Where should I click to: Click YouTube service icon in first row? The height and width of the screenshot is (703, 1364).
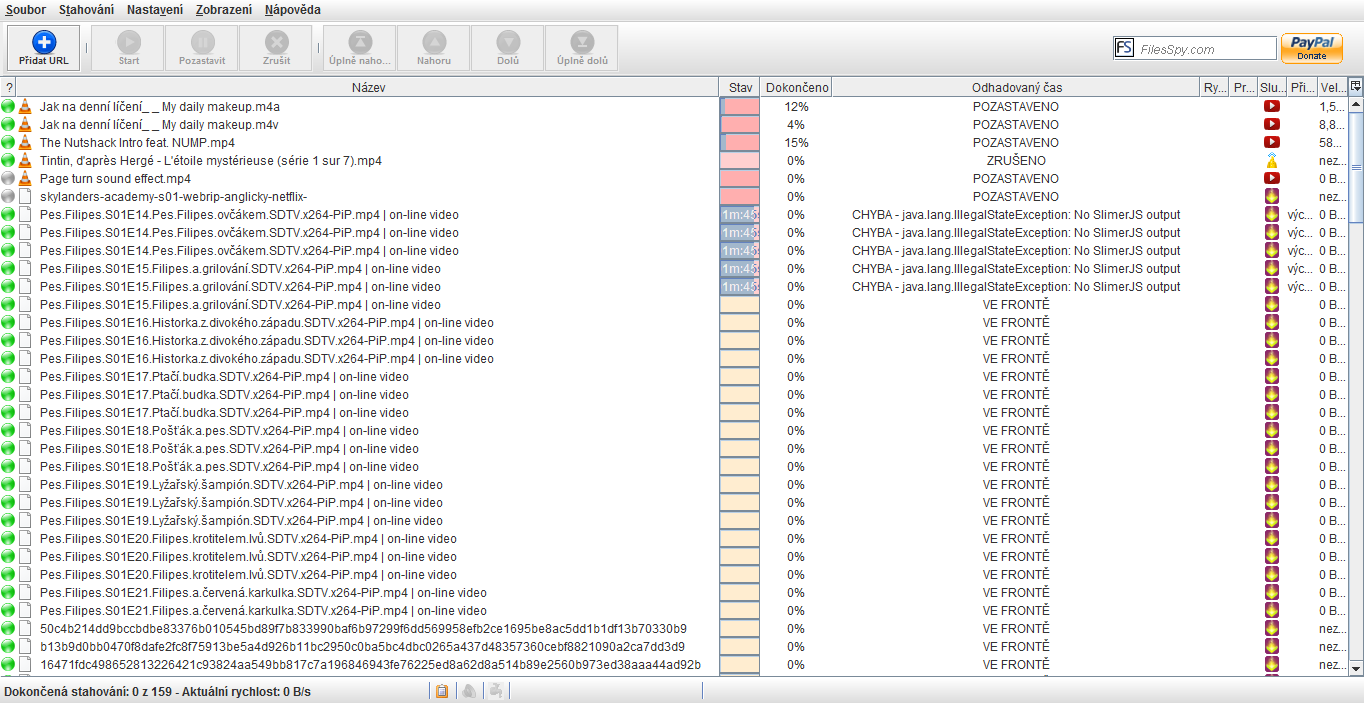click(x=1272, y=106)
